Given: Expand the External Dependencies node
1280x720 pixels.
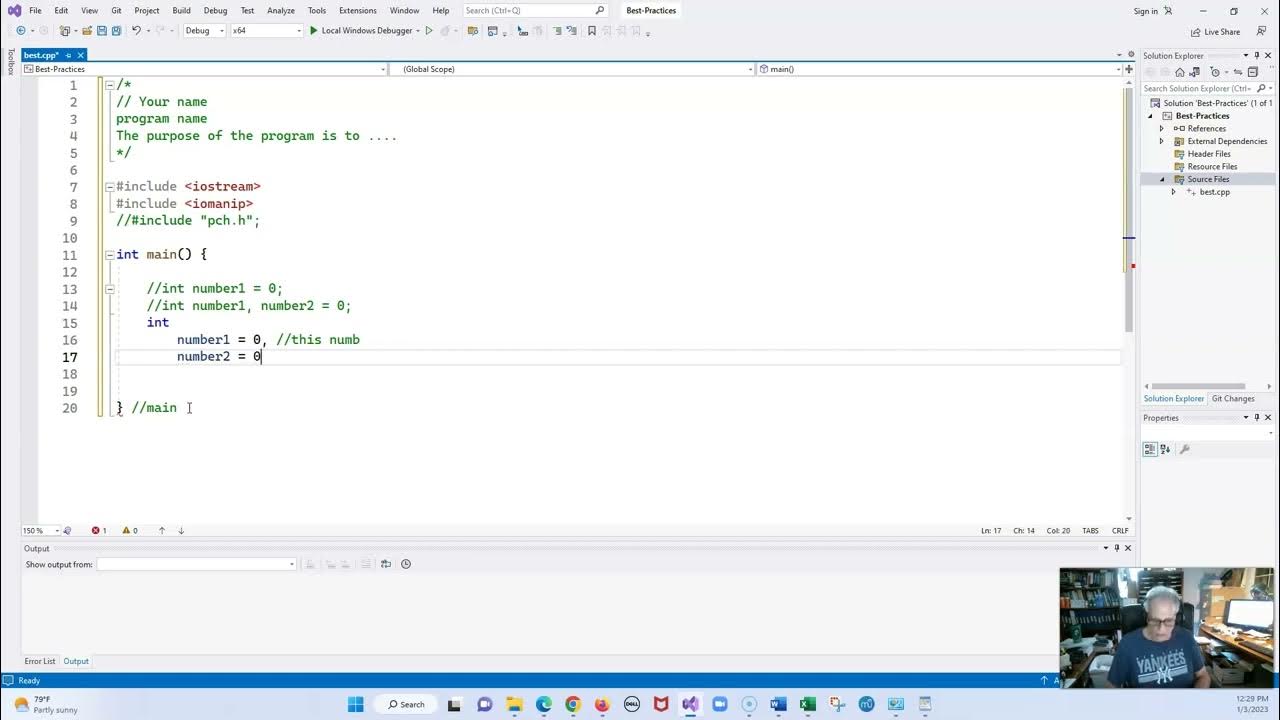Looking at the screenshot, I should [x=1162, y=141].
